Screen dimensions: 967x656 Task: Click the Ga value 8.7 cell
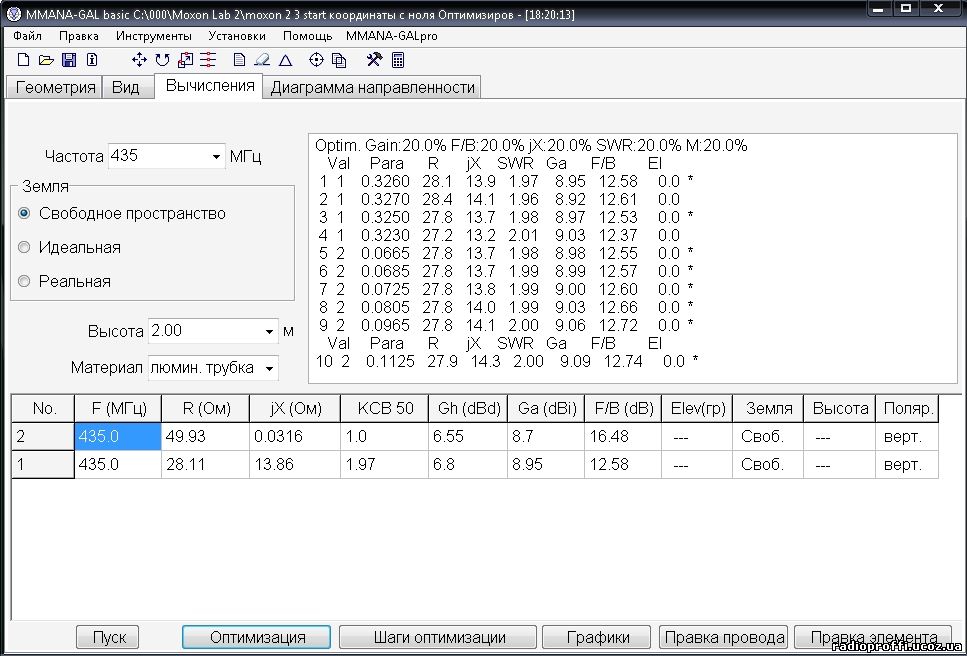tap(546, 437)
